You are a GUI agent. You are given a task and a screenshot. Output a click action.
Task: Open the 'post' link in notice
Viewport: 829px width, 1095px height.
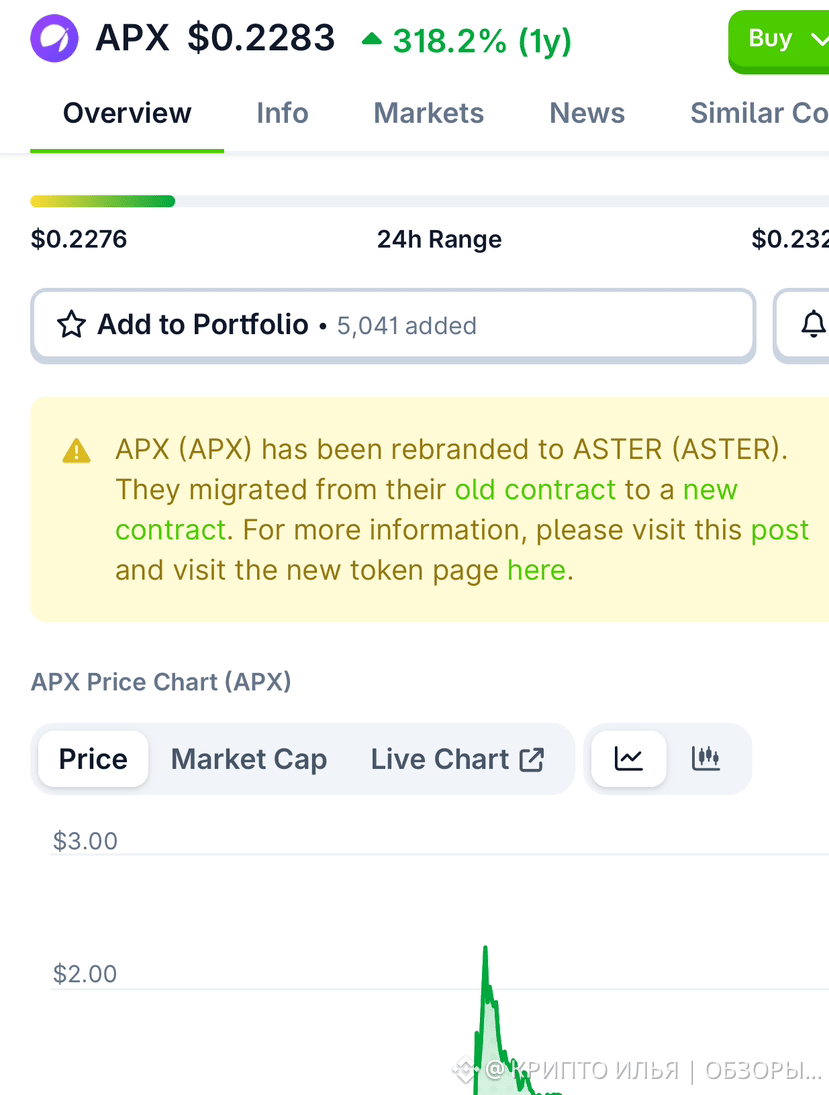[779, 531]
